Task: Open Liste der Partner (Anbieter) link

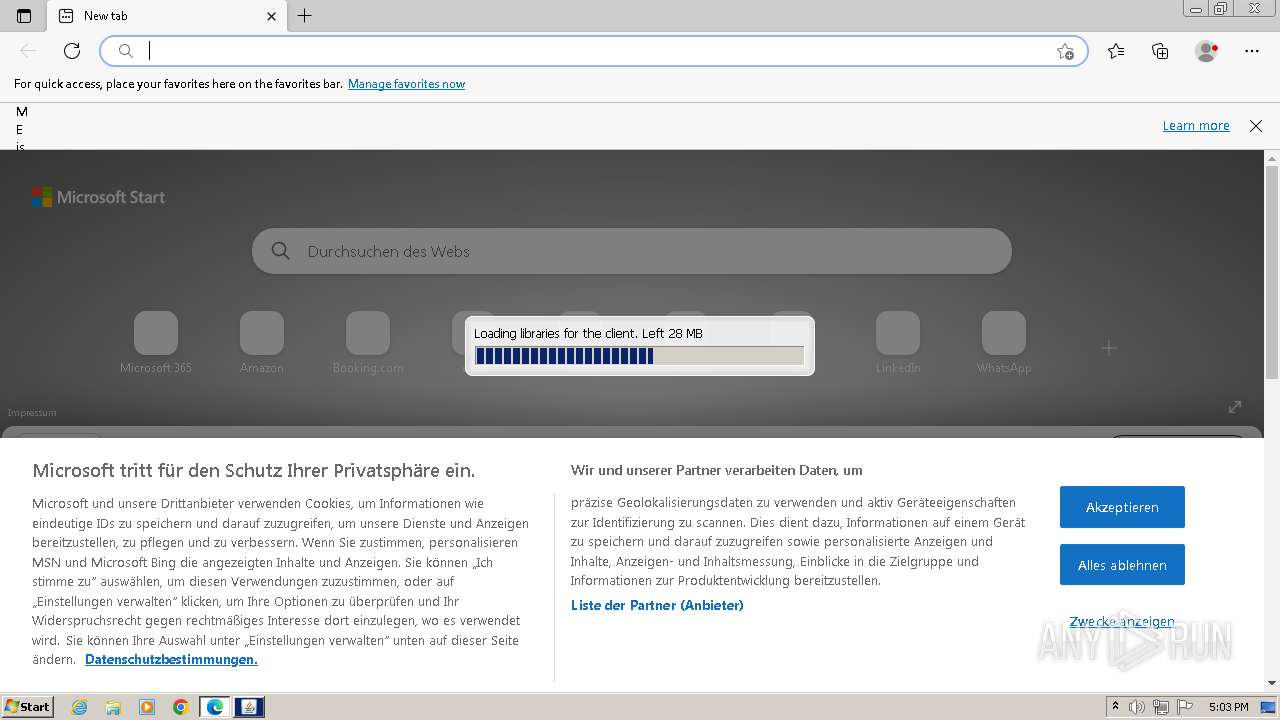Action: click(x=657, y=605)
